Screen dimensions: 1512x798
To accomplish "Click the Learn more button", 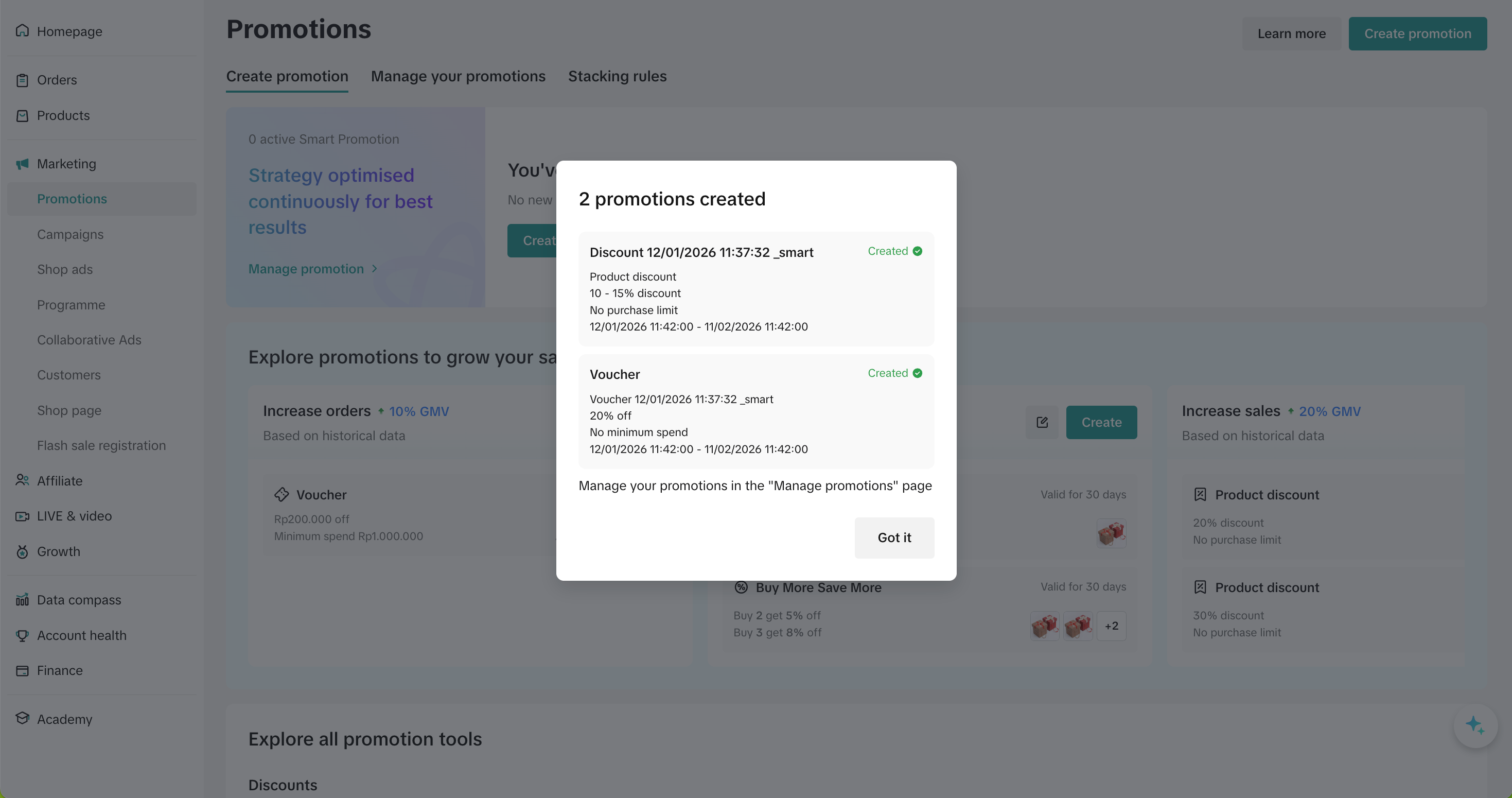I will click(1291, 33).
